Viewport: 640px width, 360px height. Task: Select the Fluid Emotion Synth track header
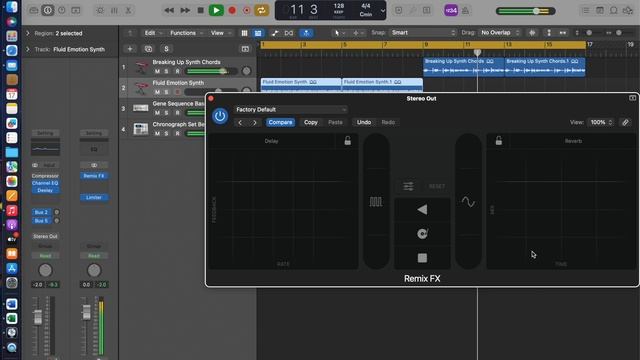pos(188,88)
